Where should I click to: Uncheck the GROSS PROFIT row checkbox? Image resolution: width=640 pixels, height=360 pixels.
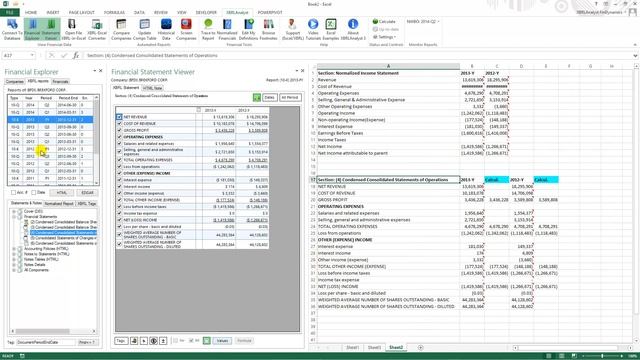(x=119, y=130)
